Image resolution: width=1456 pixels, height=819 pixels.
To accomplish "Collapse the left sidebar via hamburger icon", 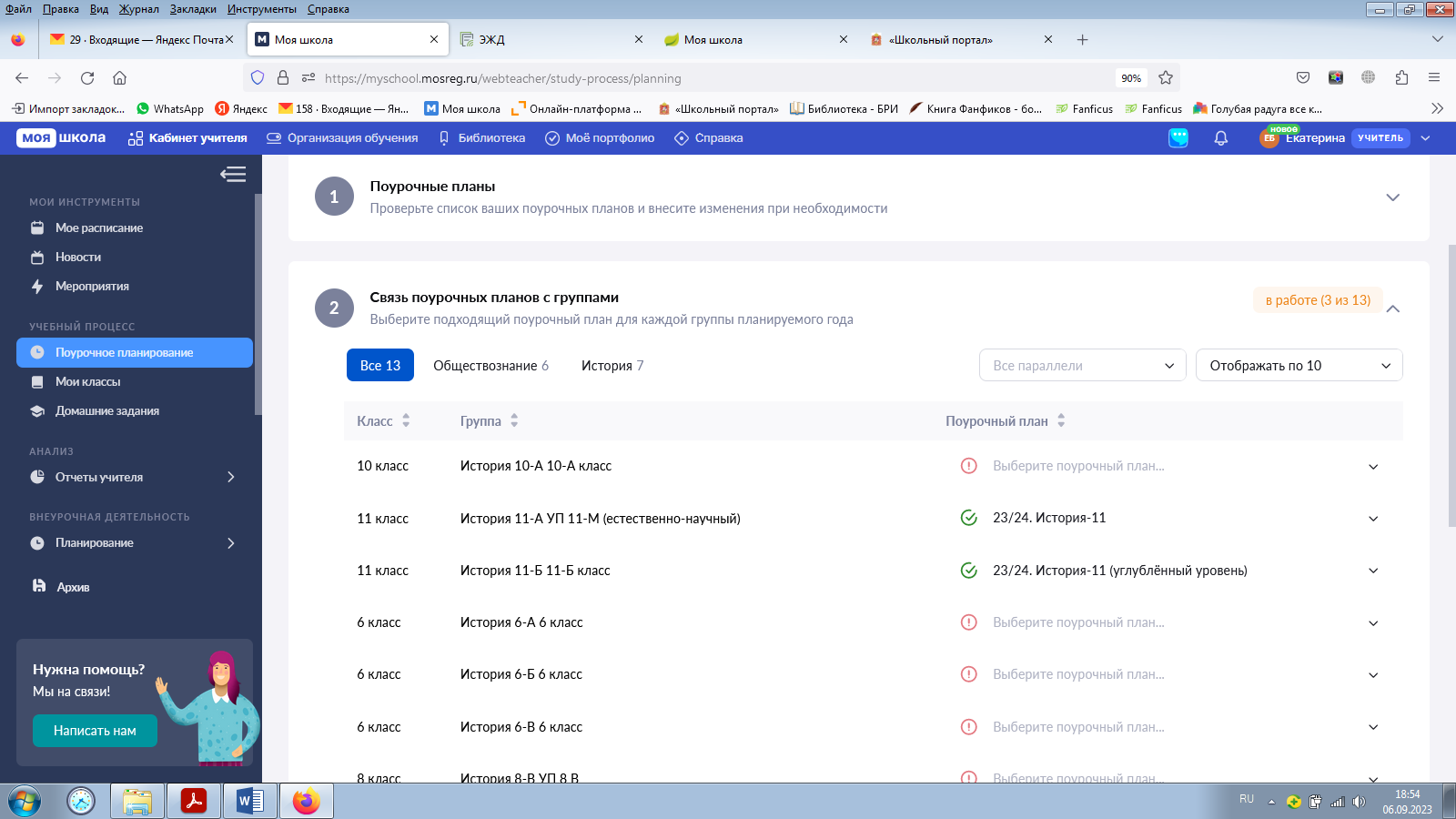I will 233,174.
